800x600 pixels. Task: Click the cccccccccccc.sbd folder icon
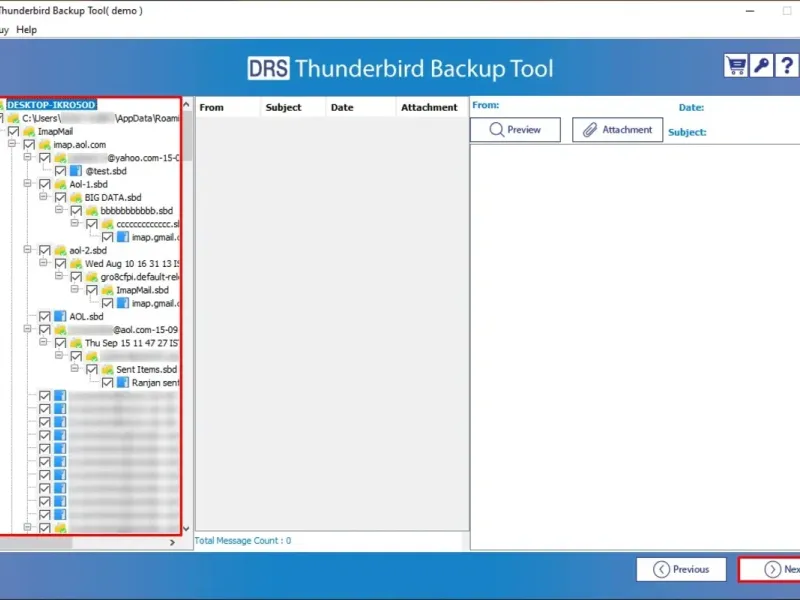(x=107, y=224)
